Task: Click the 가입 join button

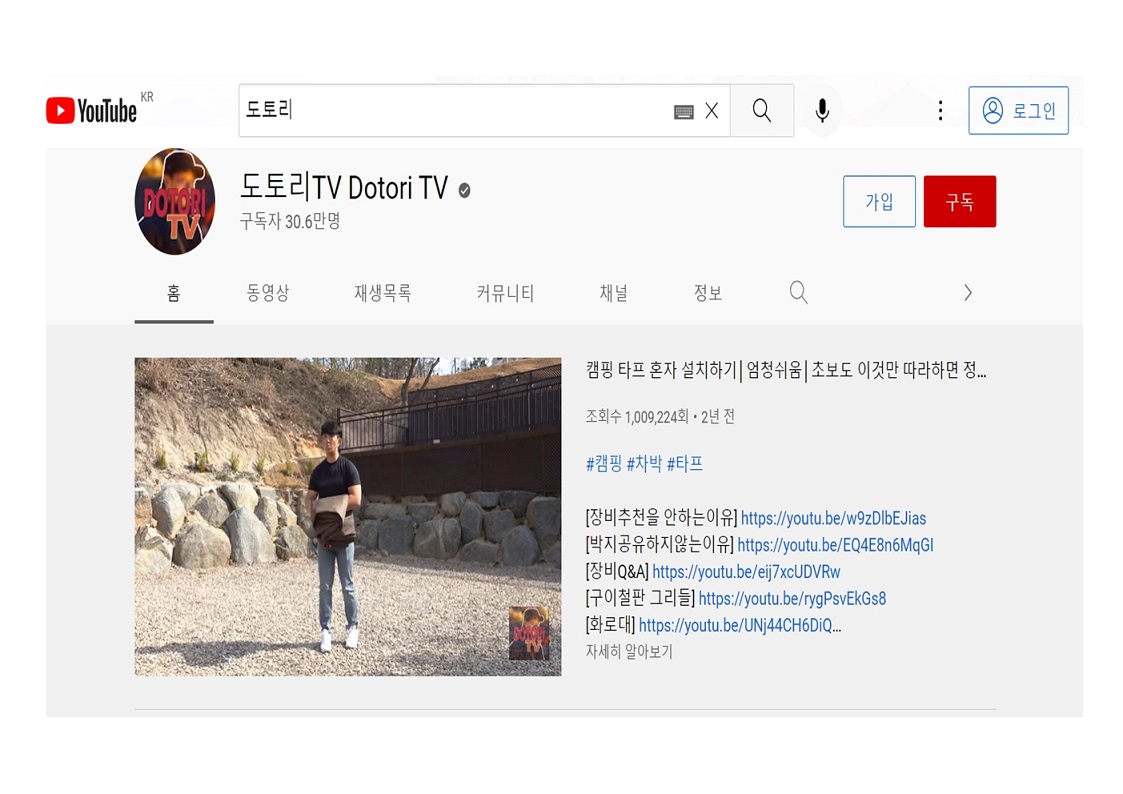Action: point(879,201)
